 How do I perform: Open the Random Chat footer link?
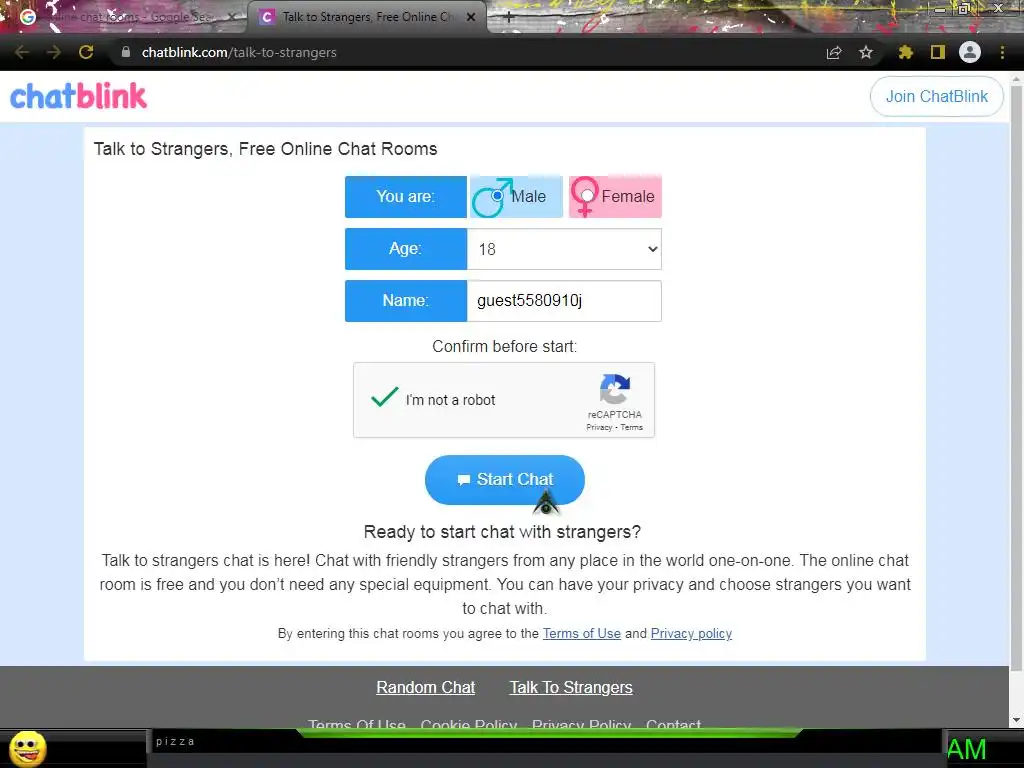click(x=426, y=688)
